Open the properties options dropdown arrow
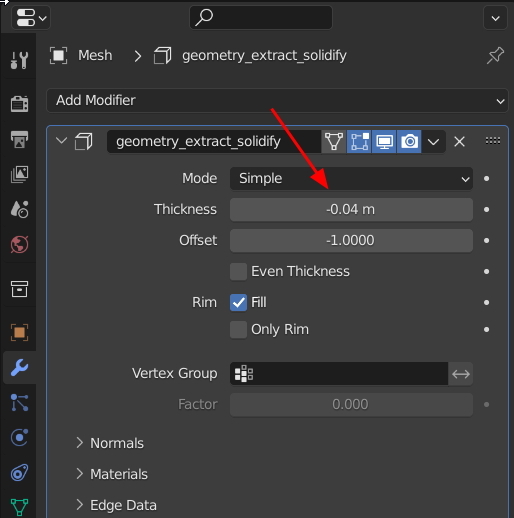This screenshot has height=518, width=514. pyautogui.click(x=495, y=18)
